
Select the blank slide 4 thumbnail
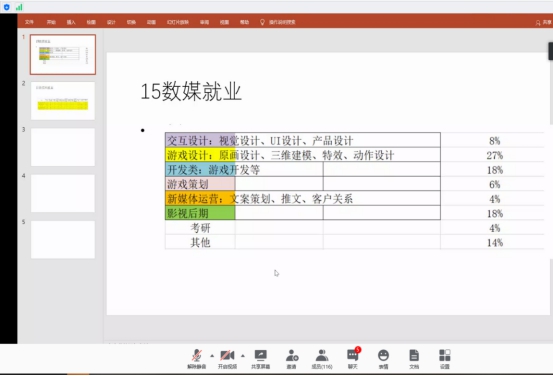pyautogui.click(x=63, y=193)
